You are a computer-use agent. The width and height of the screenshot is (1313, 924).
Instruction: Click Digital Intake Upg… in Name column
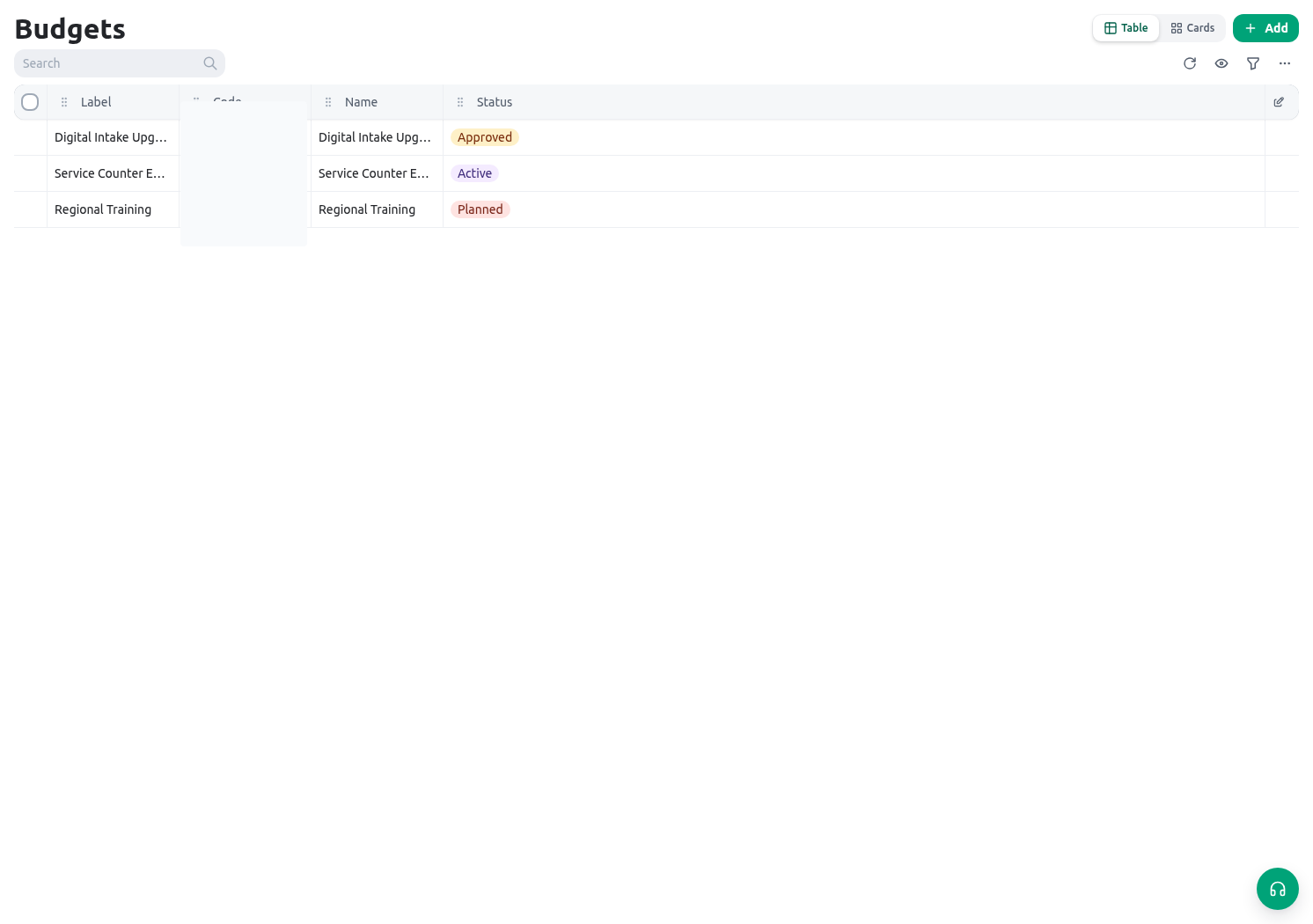[x=375, y=137]
